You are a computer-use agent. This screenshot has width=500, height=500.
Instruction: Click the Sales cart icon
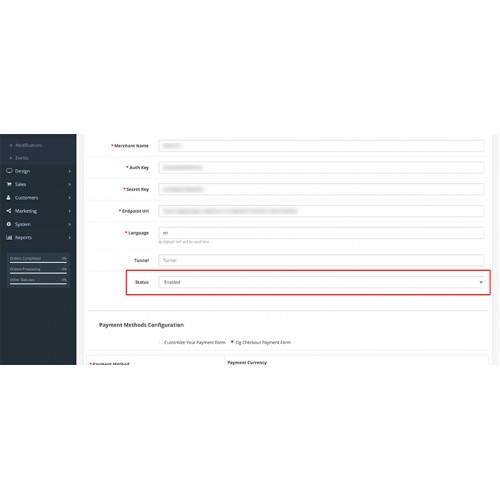9,184
